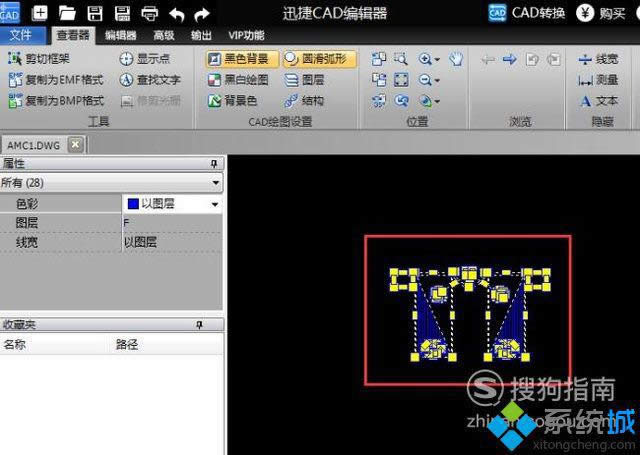Toggle 黑白绘图 mode
This screenshot has width=640, height=455.
point(238,80)
